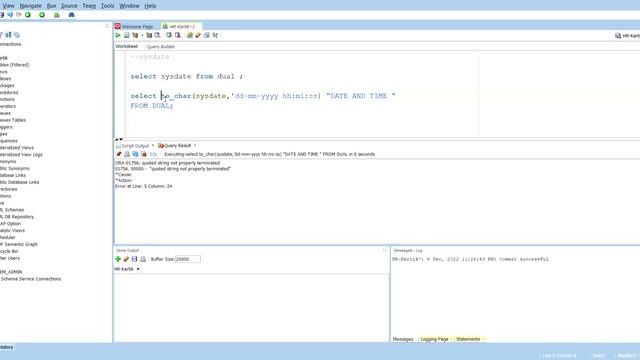Select Queues Tables in the connections tree
This screenshot has height=360, width=640.
(13, 120)
